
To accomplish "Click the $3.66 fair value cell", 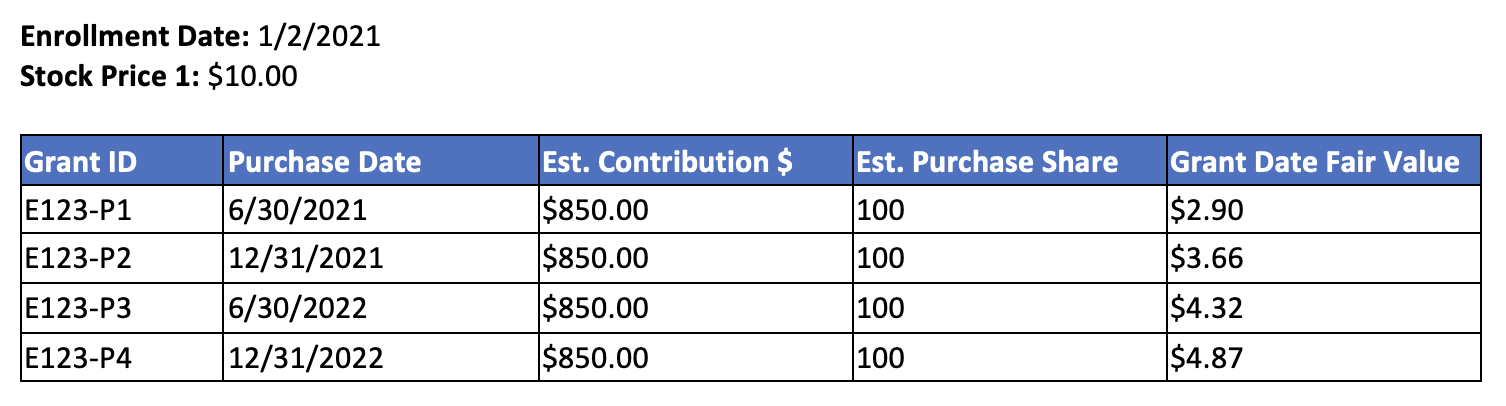I will pos(1323,259).
